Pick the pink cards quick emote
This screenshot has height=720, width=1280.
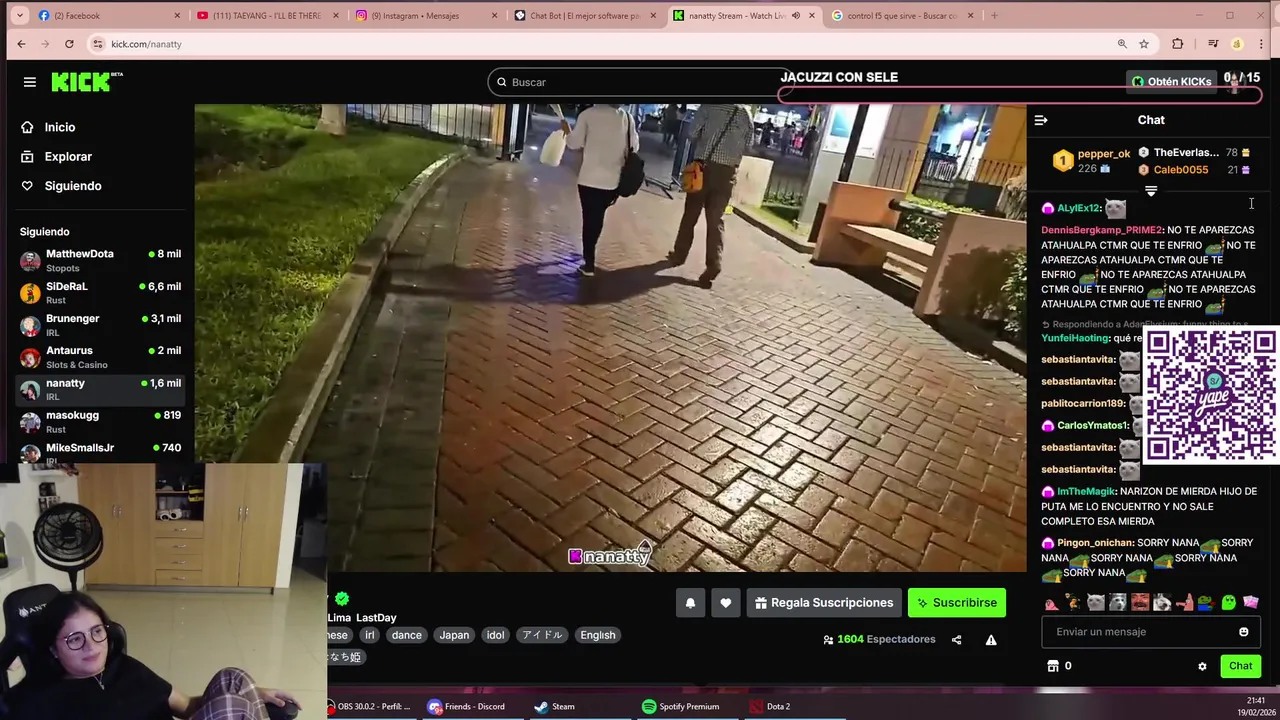click(x=1251, y=602)
